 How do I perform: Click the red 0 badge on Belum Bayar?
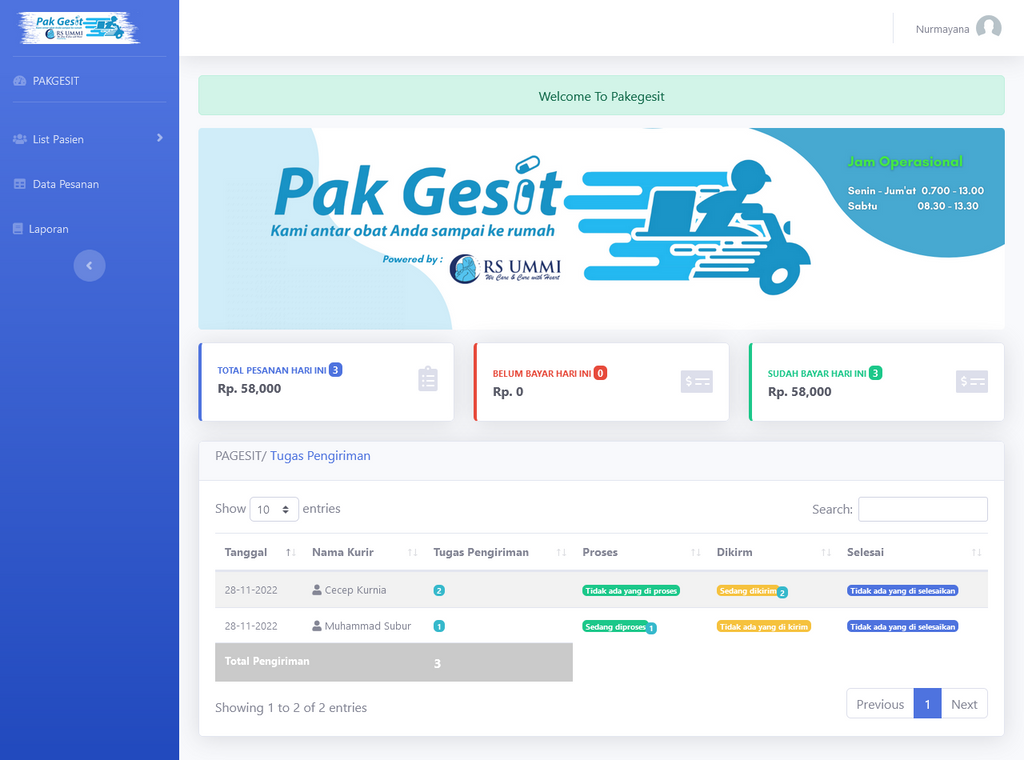(600, 373)
